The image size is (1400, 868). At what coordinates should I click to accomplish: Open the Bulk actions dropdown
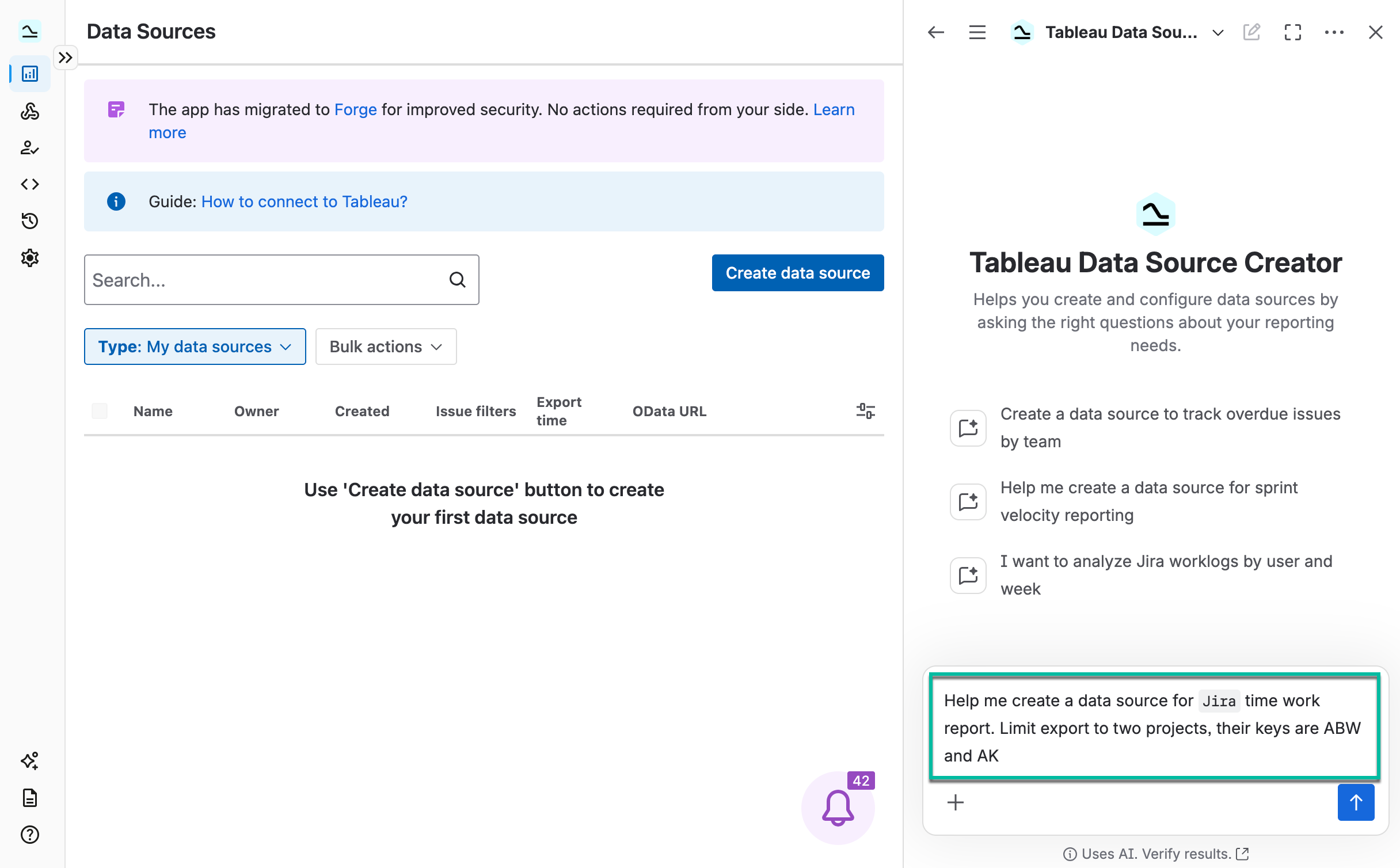pyautogui.click(x=386, y=347)
